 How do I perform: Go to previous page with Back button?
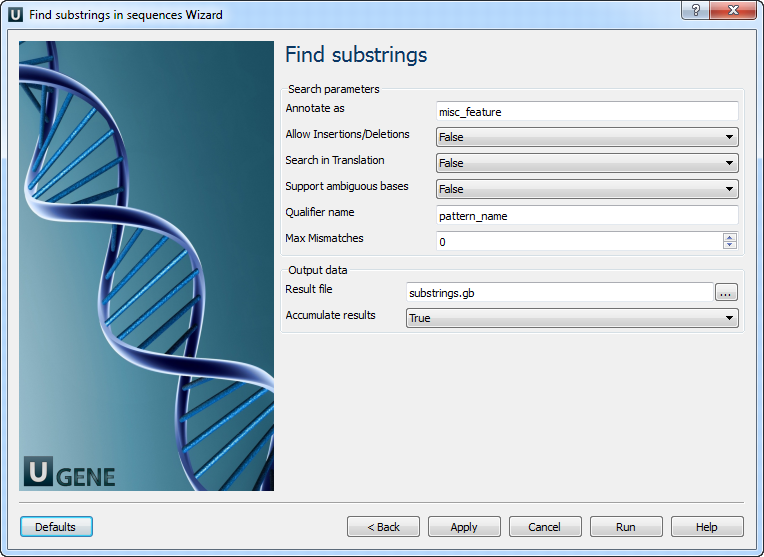[x=383, y=527]
